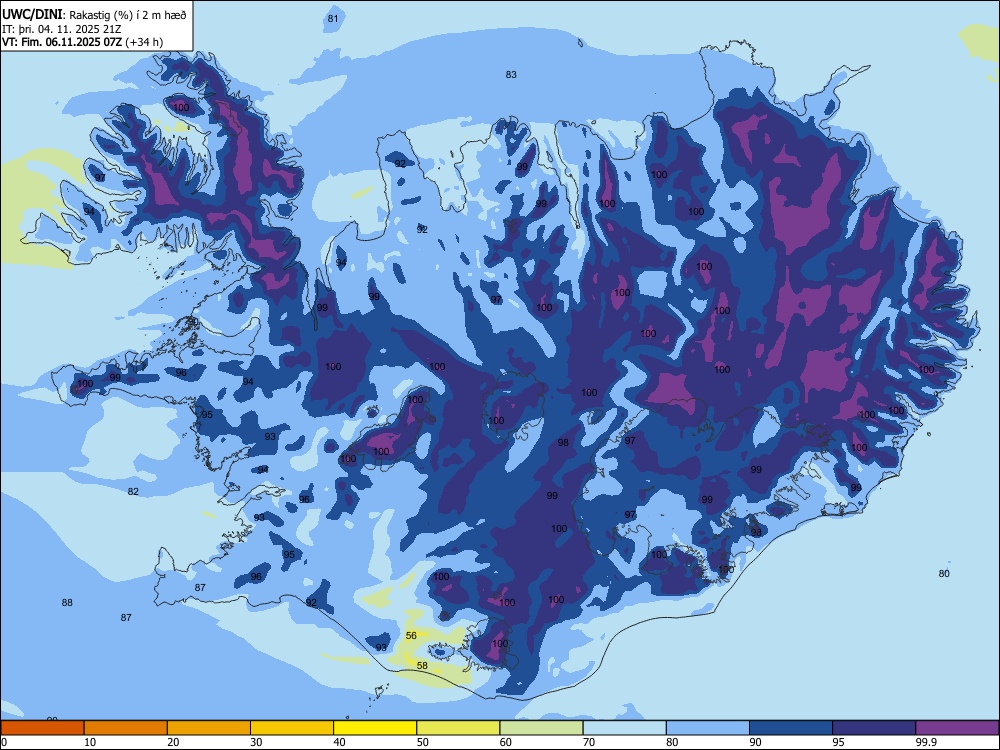This screenshot has width=1000, height=750.
Task: Click the amber 20–30 legend swatch
Action: (209, 728)
